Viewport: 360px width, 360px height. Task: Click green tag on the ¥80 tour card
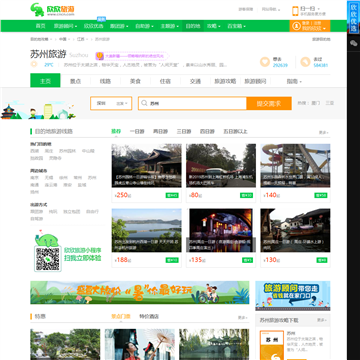(x=247, y=195)
